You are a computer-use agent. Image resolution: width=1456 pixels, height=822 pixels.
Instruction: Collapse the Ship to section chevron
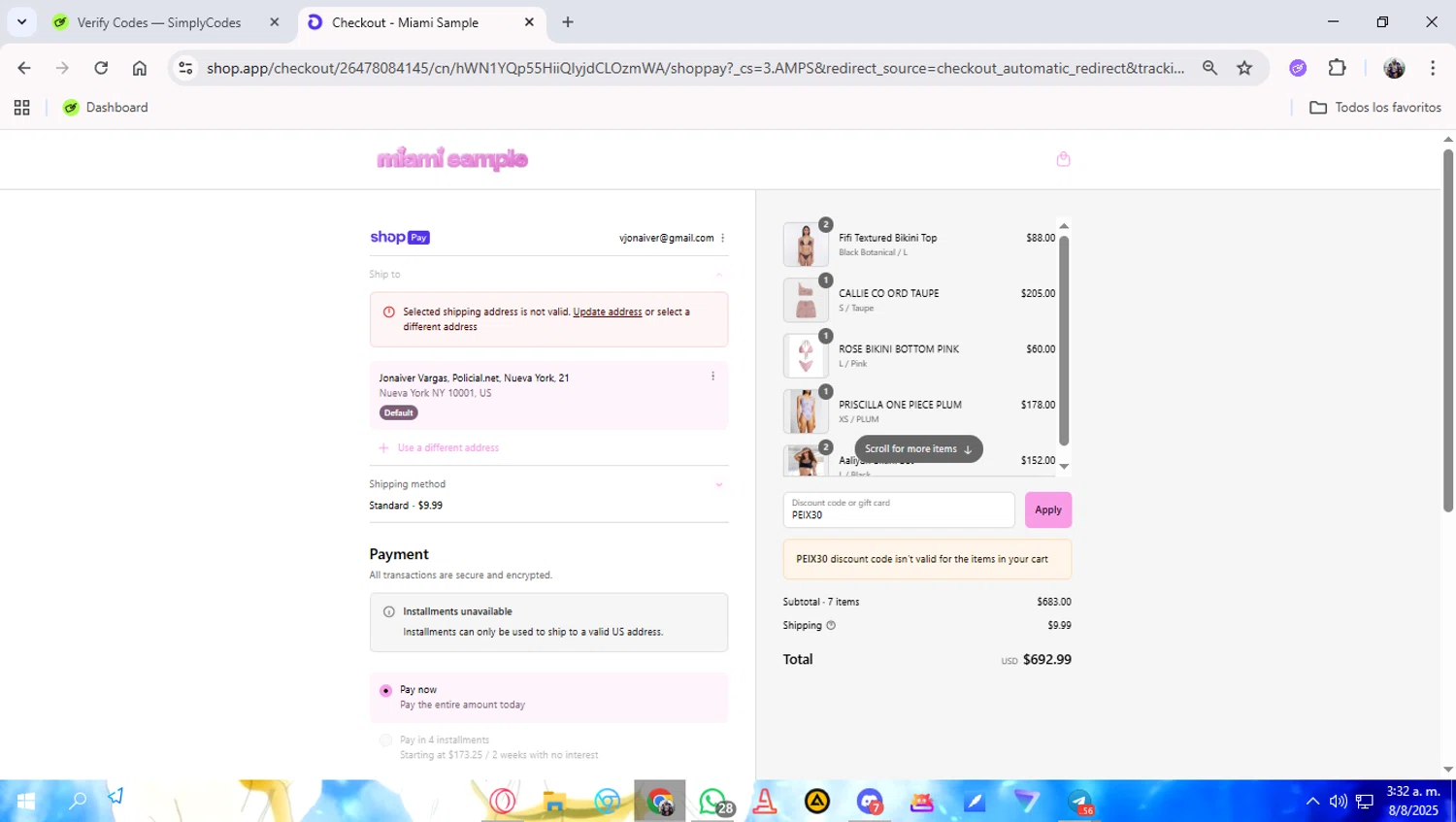719,275
